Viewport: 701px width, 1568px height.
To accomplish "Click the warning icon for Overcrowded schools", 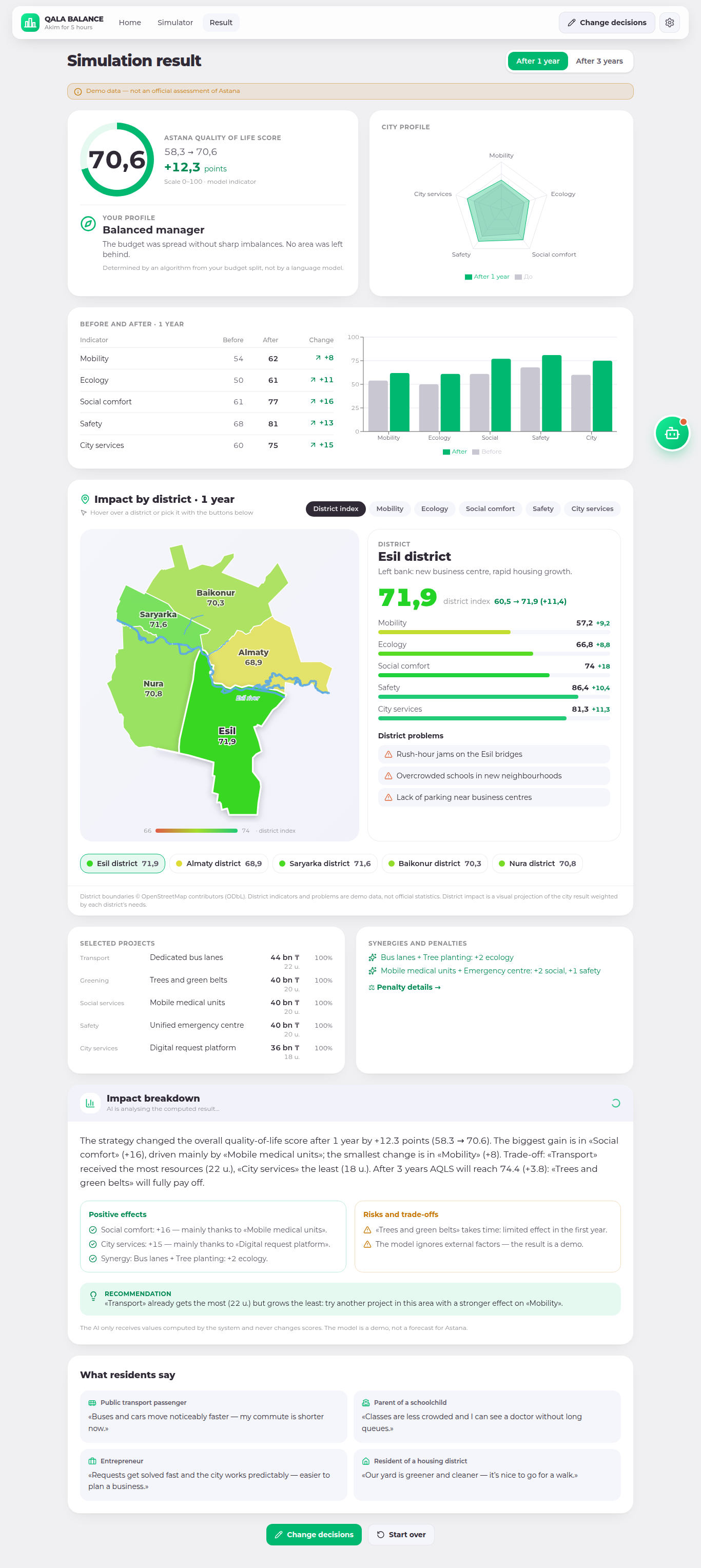I will point(388,775).
